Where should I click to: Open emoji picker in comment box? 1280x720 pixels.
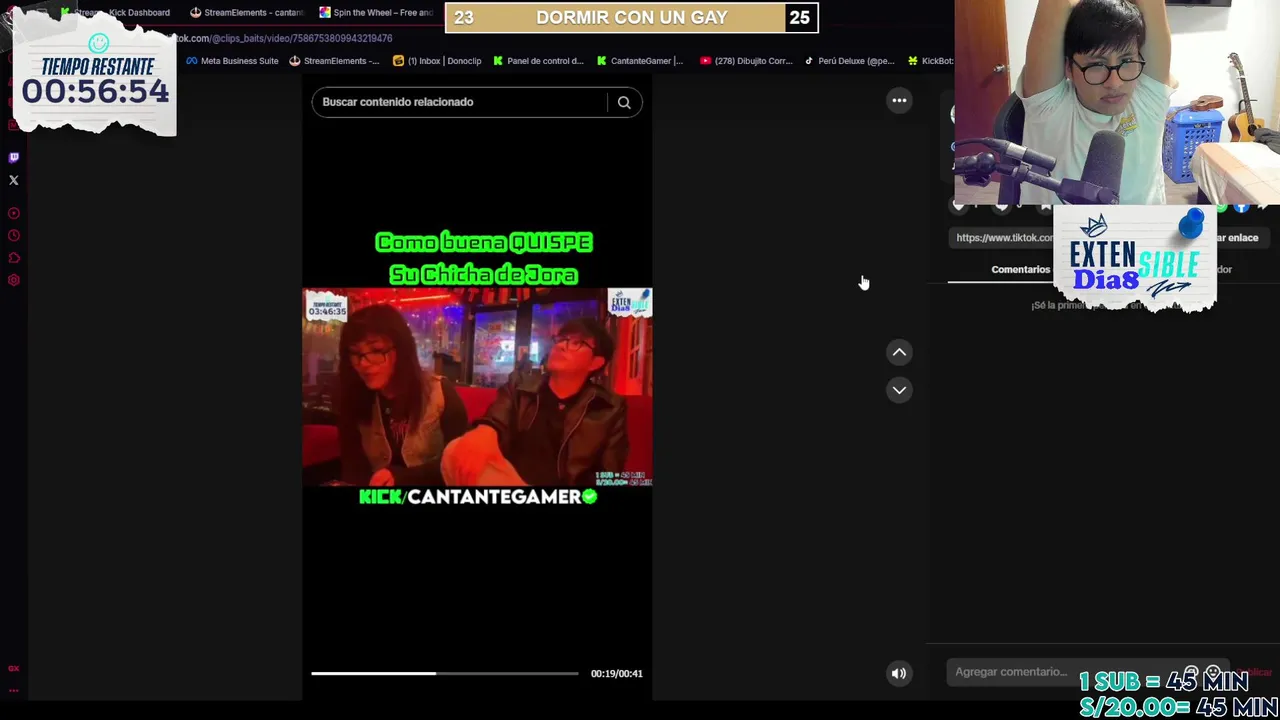1213,672
